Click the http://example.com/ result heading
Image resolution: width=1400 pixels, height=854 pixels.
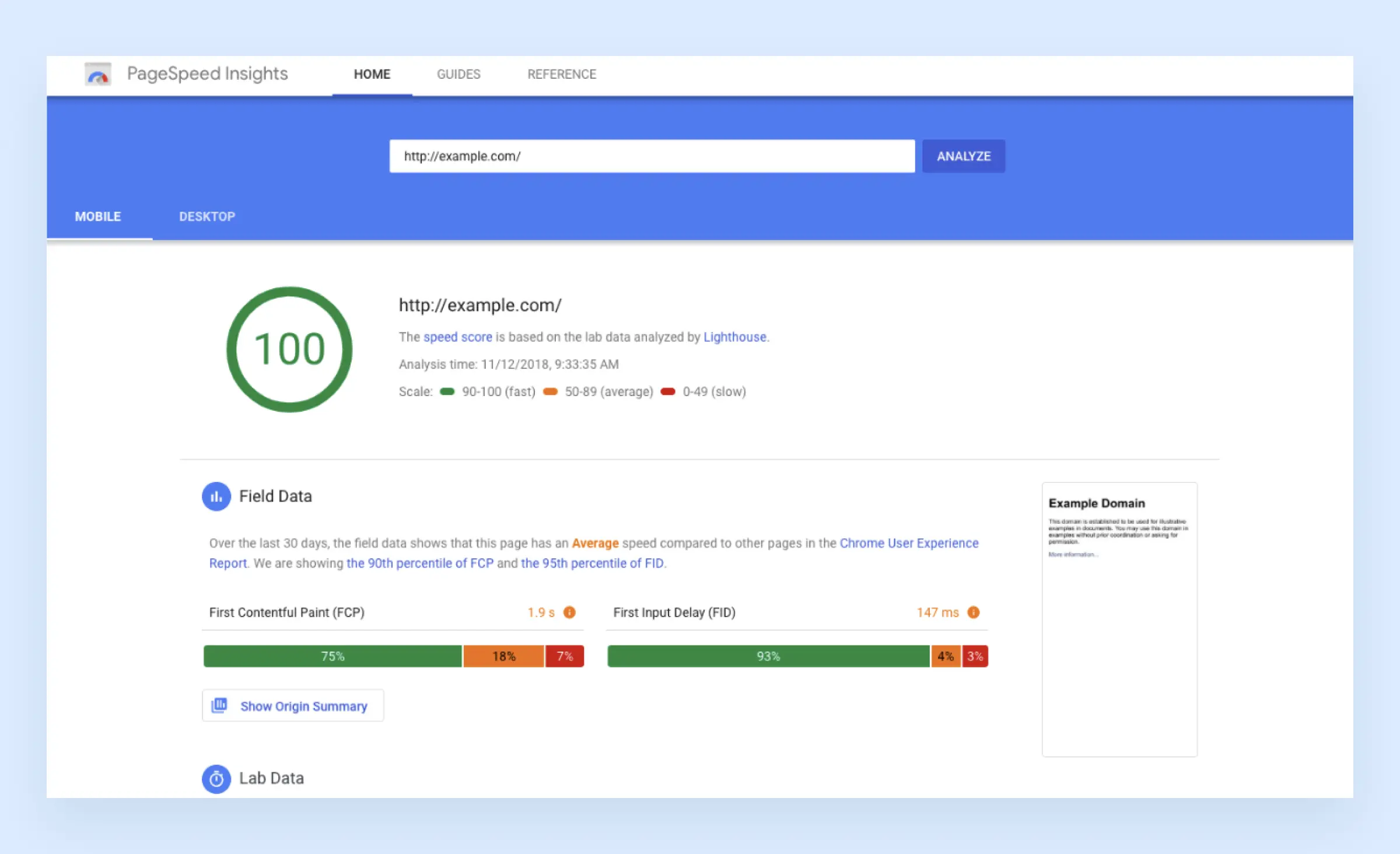click(x=480, y=305)
